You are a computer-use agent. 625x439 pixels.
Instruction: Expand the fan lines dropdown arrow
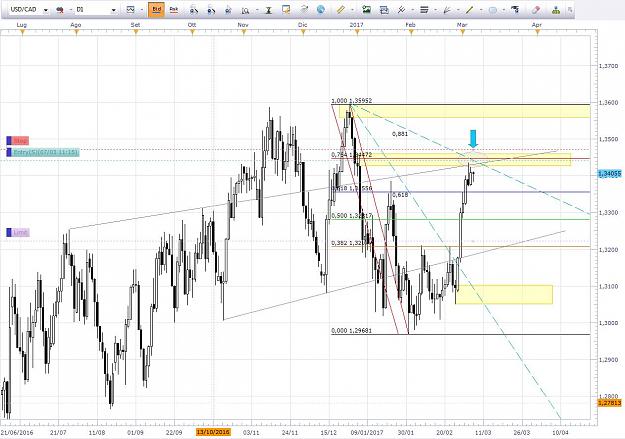point(458,10)
